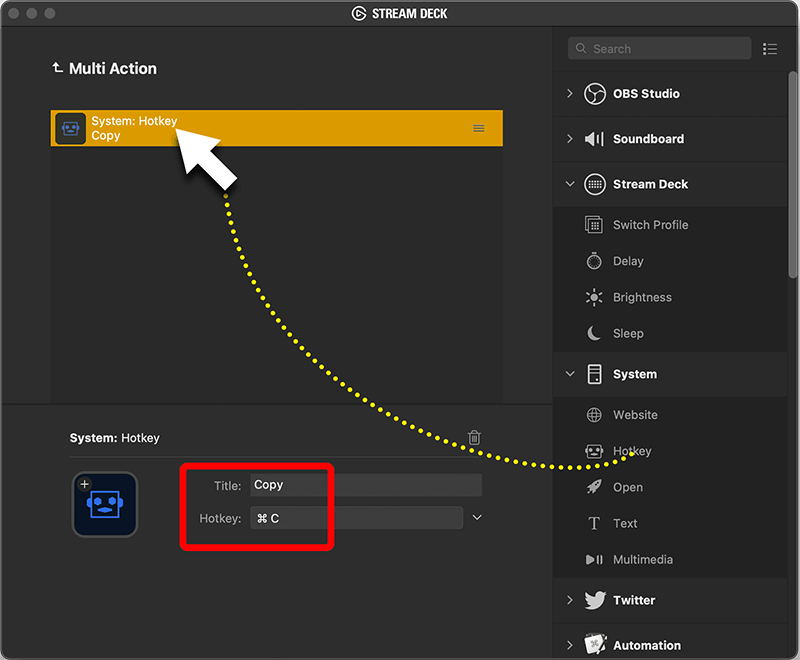Image resolution: width=800 pixels, height=660 pixels.
Task: Delete the action with the trash icon
Action: click(x=474, y=437)
